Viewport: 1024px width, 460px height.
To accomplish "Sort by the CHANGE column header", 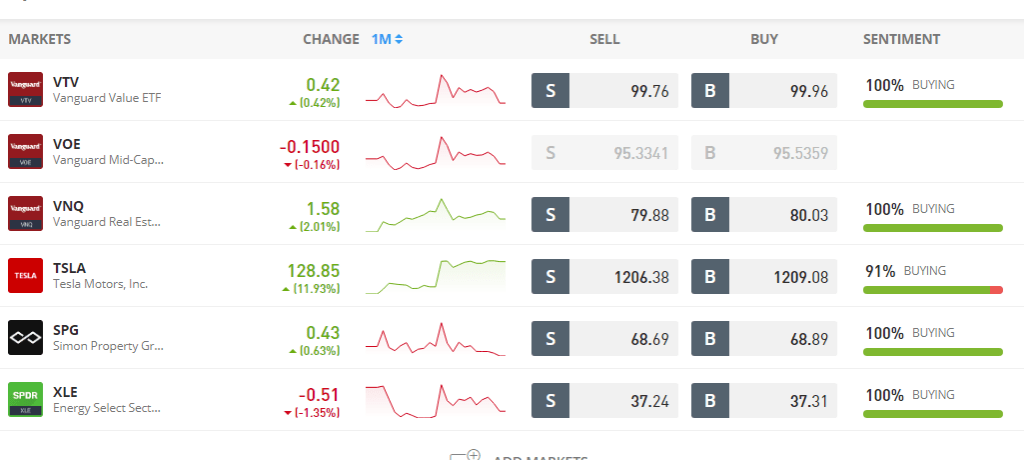I will [331, 39].
